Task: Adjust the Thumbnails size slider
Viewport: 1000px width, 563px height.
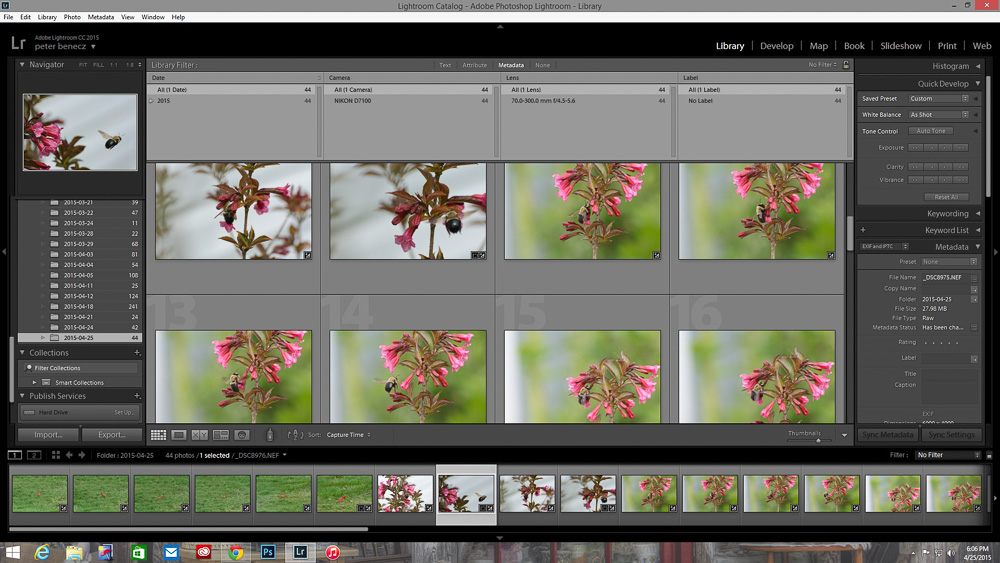Action: [816, 439]
